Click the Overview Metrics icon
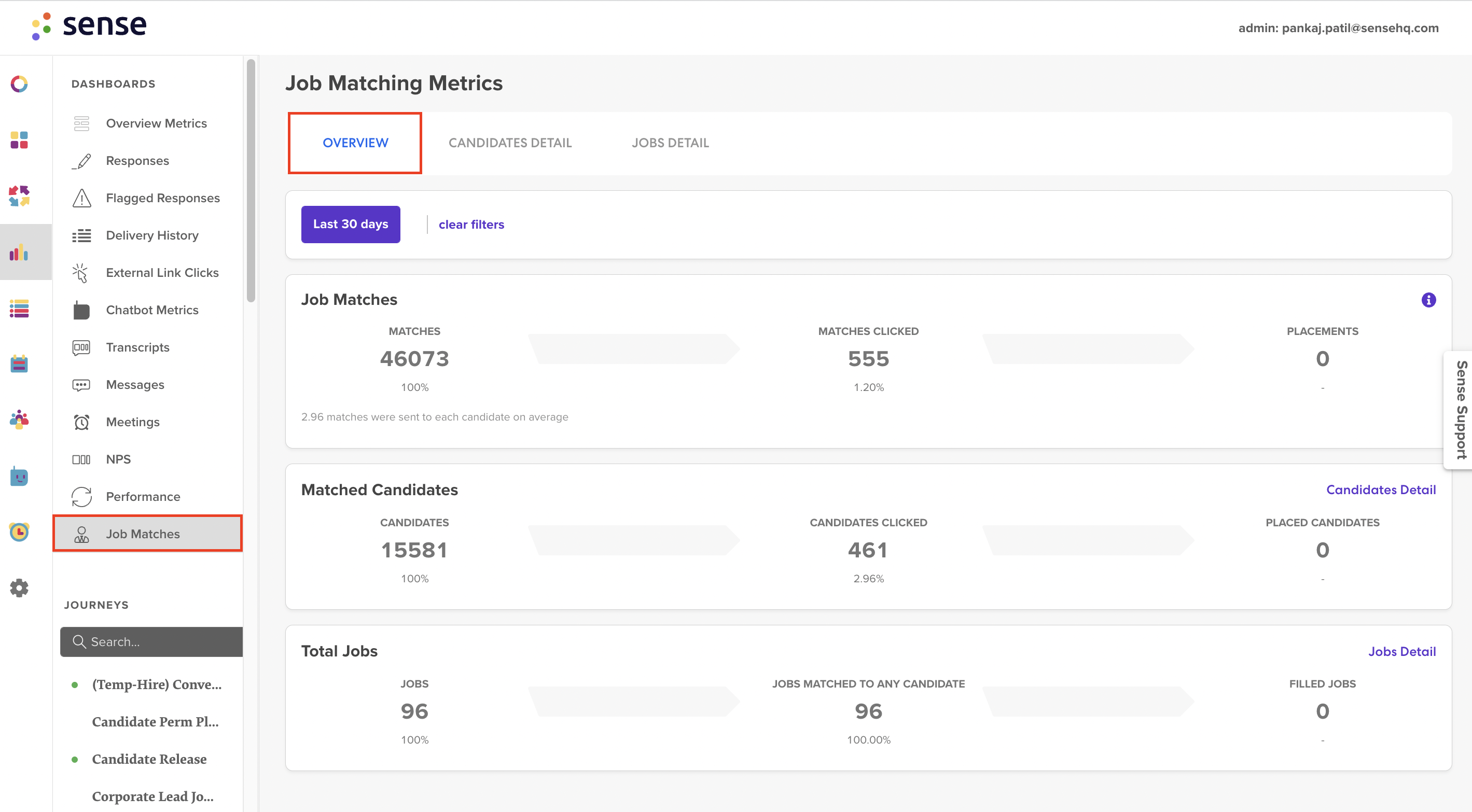Image resolution: width=1472 pixels, height=812 pixels. 81,123
